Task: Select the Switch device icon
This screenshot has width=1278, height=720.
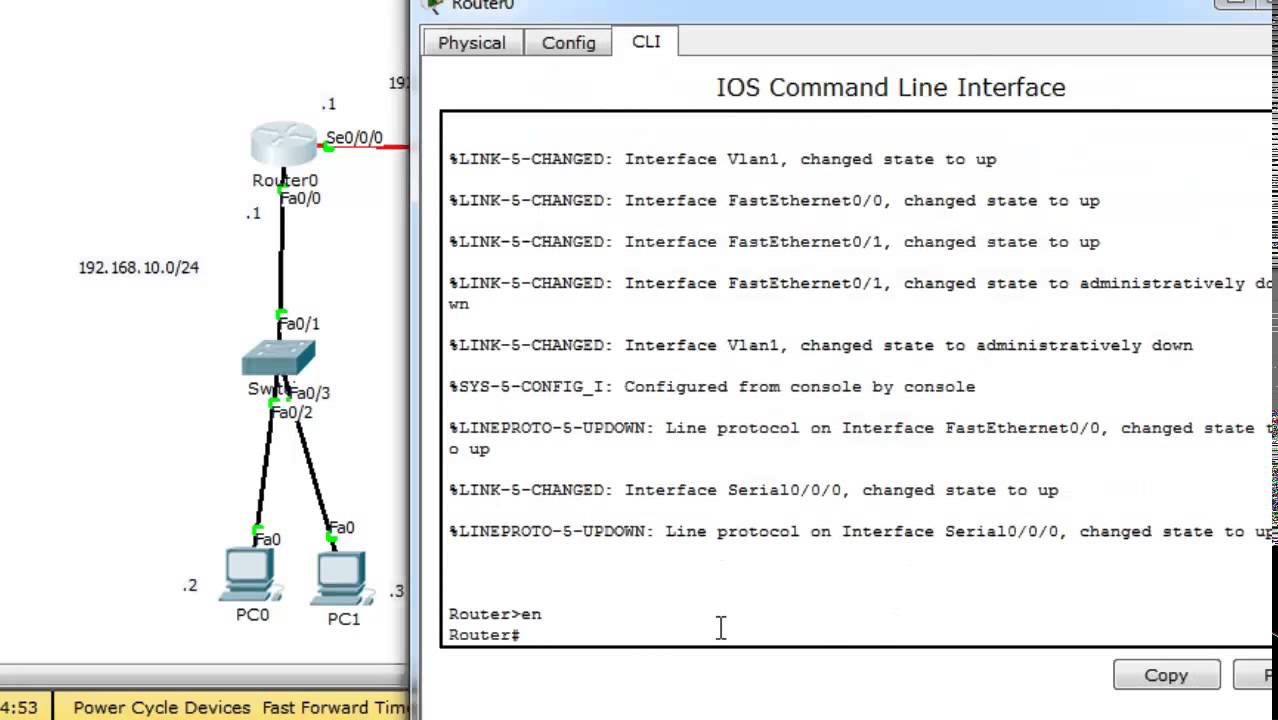Action: [279, 358]
